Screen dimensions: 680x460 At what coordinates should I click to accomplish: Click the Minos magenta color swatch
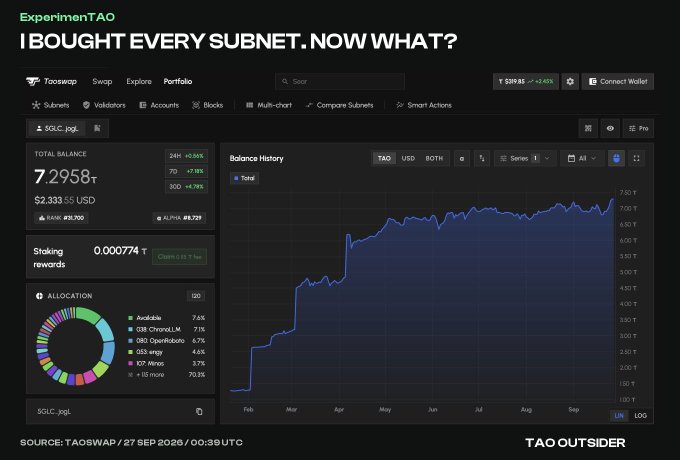130,363
